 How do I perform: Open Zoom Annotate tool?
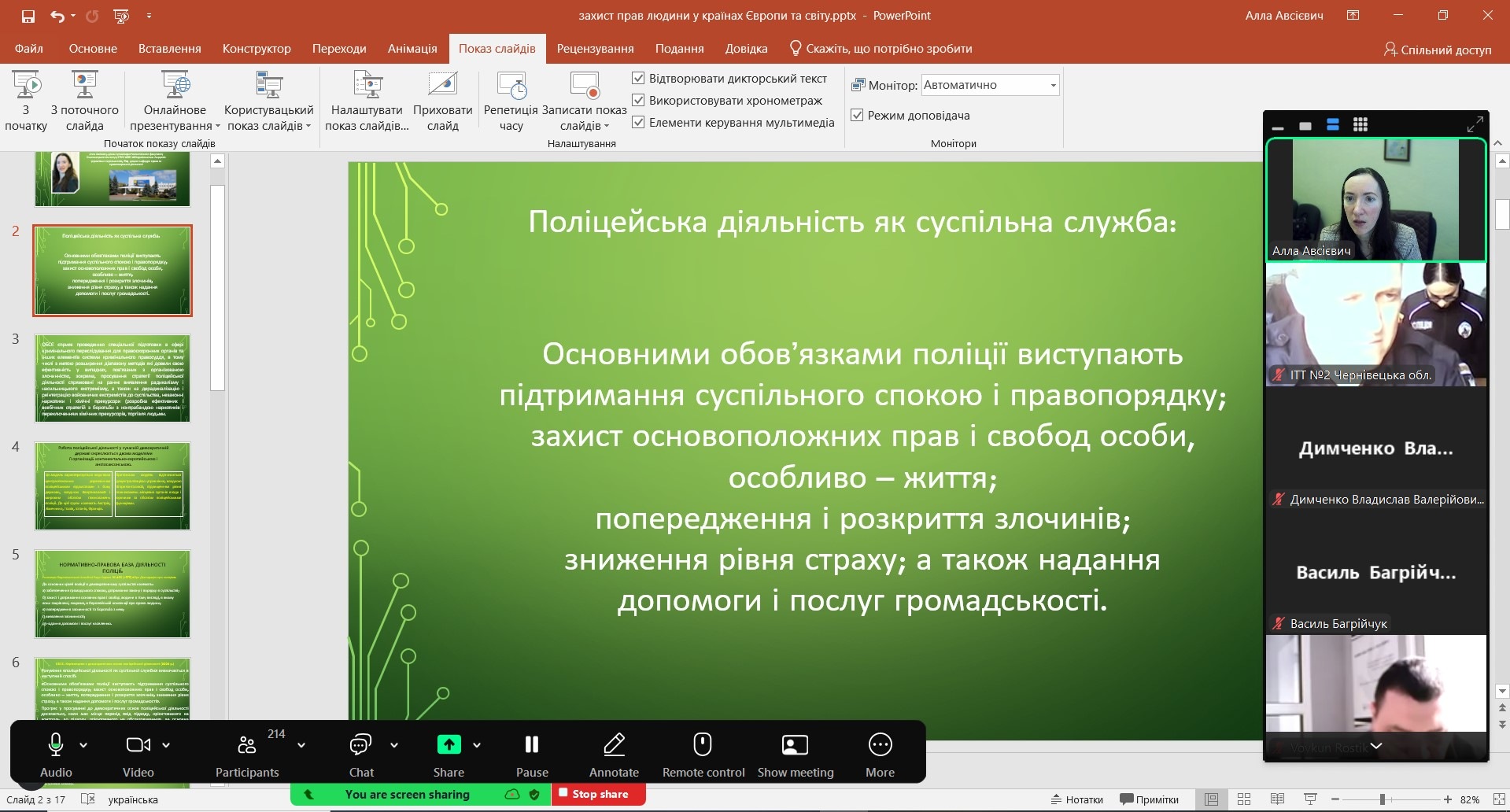pos(614,754)
